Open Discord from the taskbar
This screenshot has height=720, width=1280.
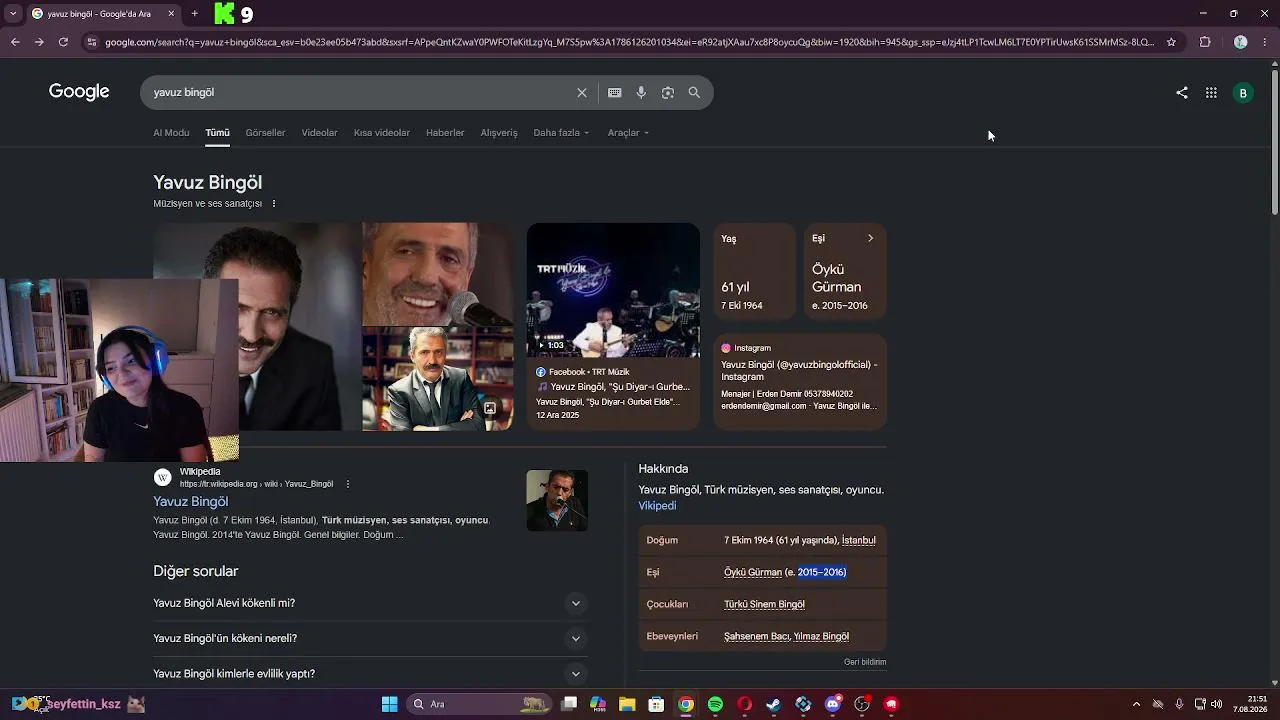coord(833,704)
